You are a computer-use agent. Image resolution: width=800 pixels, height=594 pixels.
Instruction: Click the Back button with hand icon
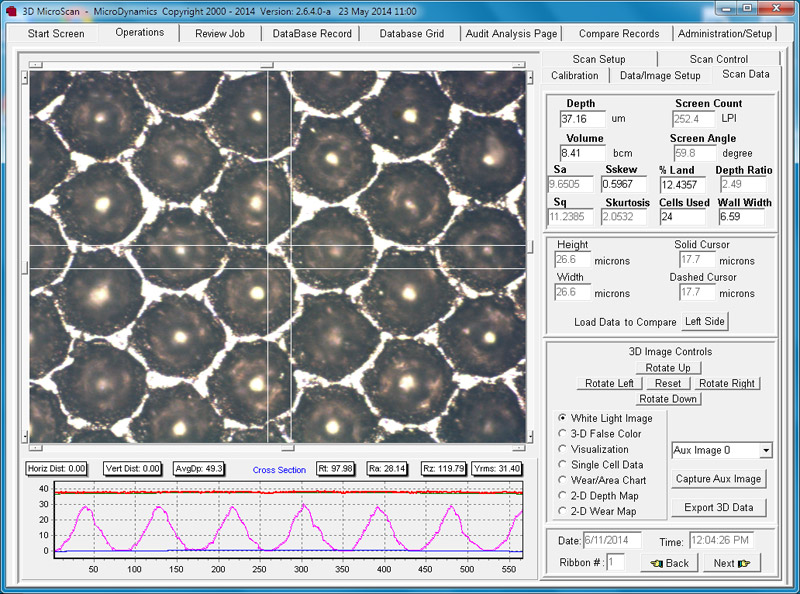[669, 563]
